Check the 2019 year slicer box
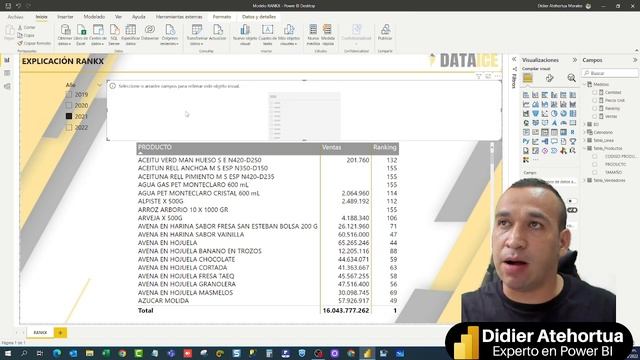Image resolution: width=640 pixels, height=360 pixels. (69, 94)
